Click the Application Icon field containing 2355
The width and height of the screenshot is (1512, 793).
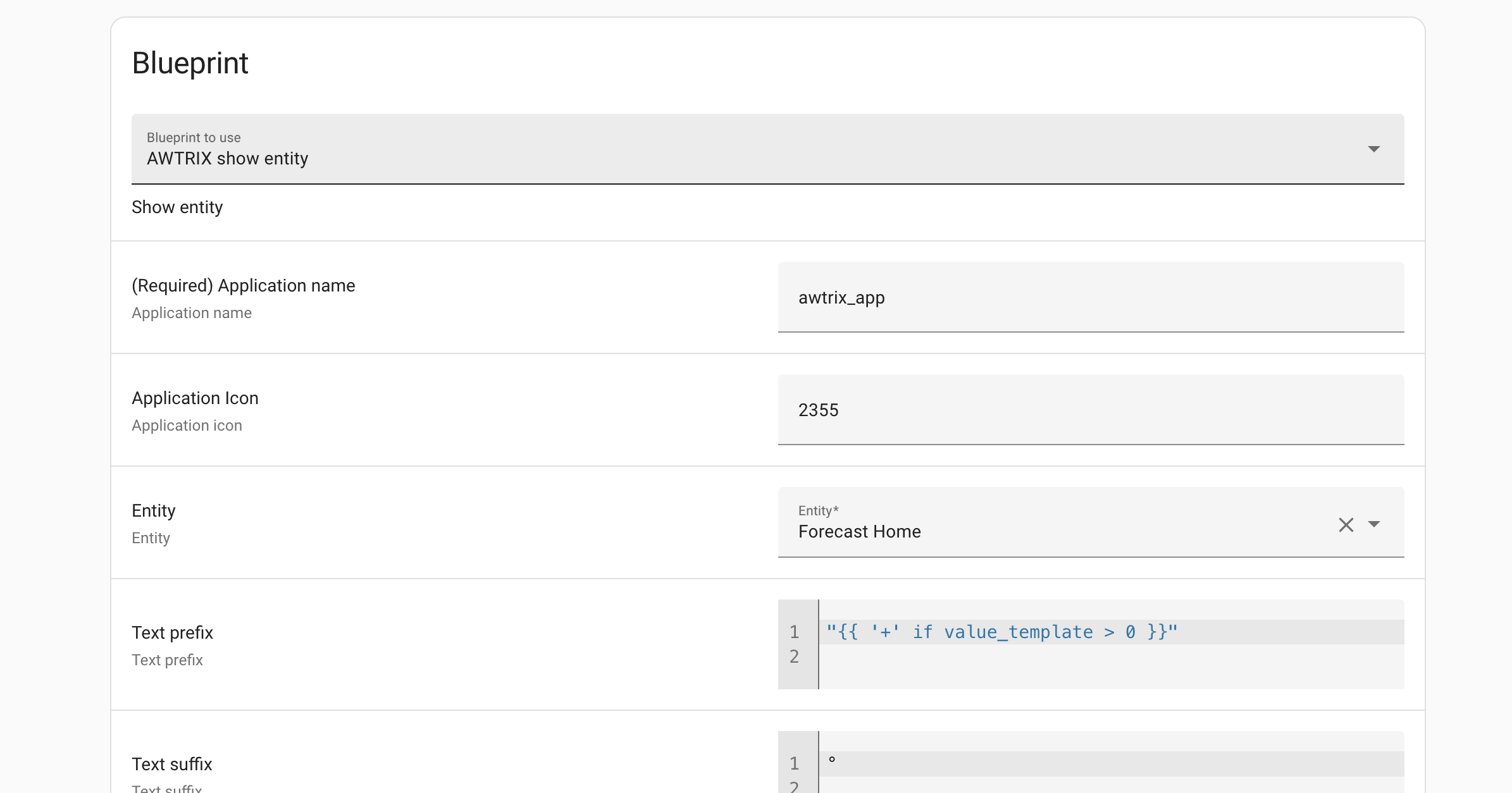(x=1090, y=410)
